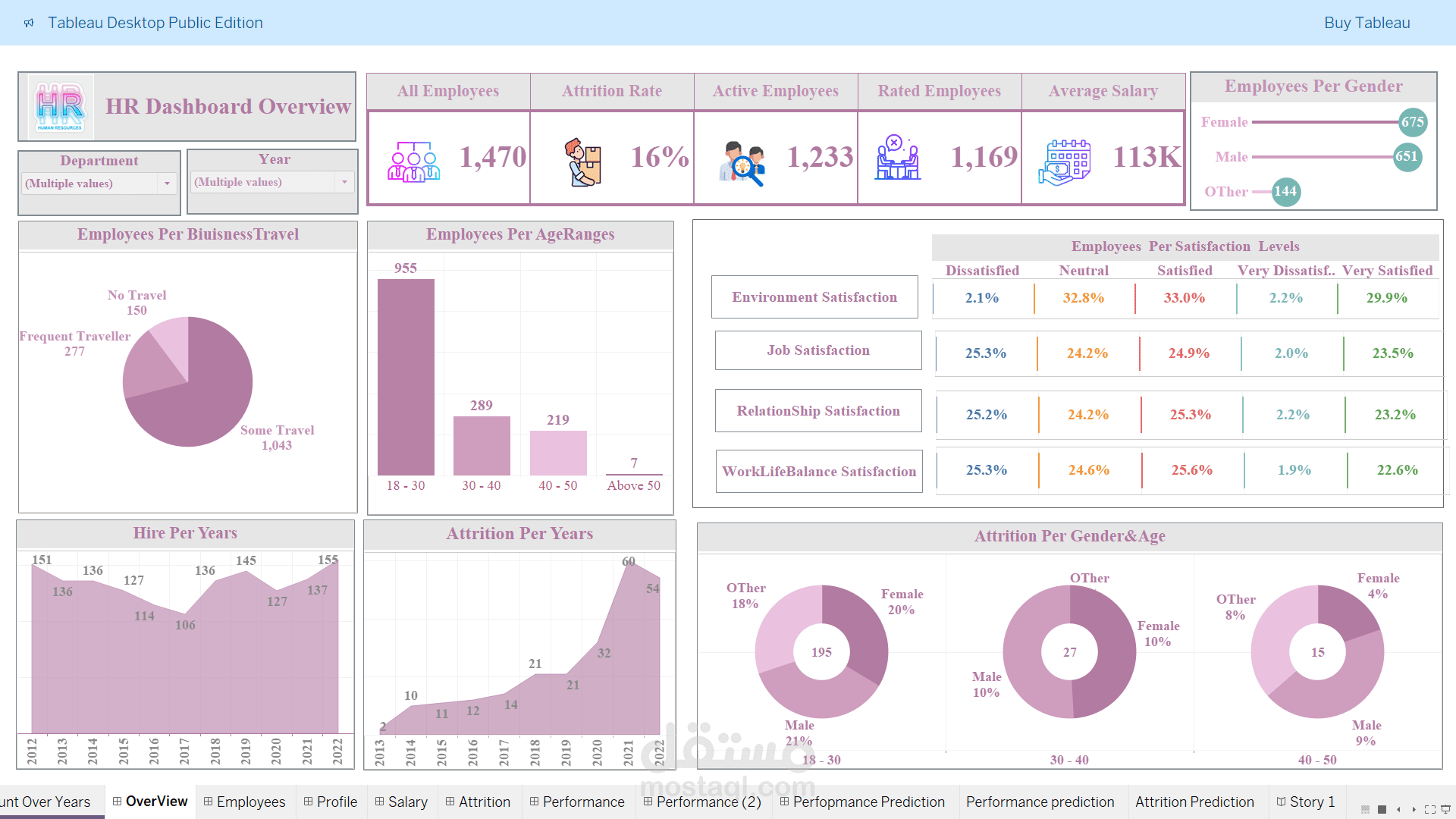The height and width of the screenshot is (819, 1456).
Task: Click the Dissatisfied column header
Action: pos(982,271)
